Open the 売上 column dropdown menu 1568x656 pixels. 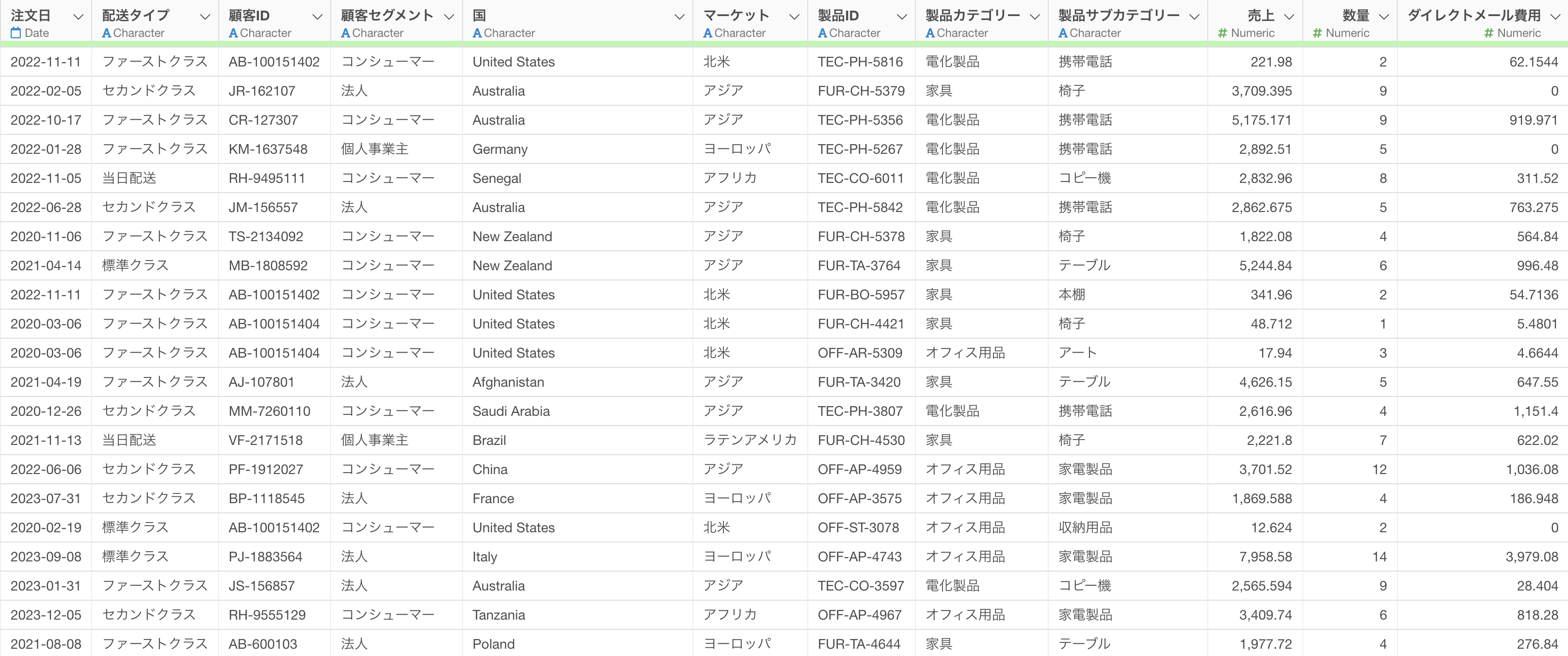pos(1289,16)
